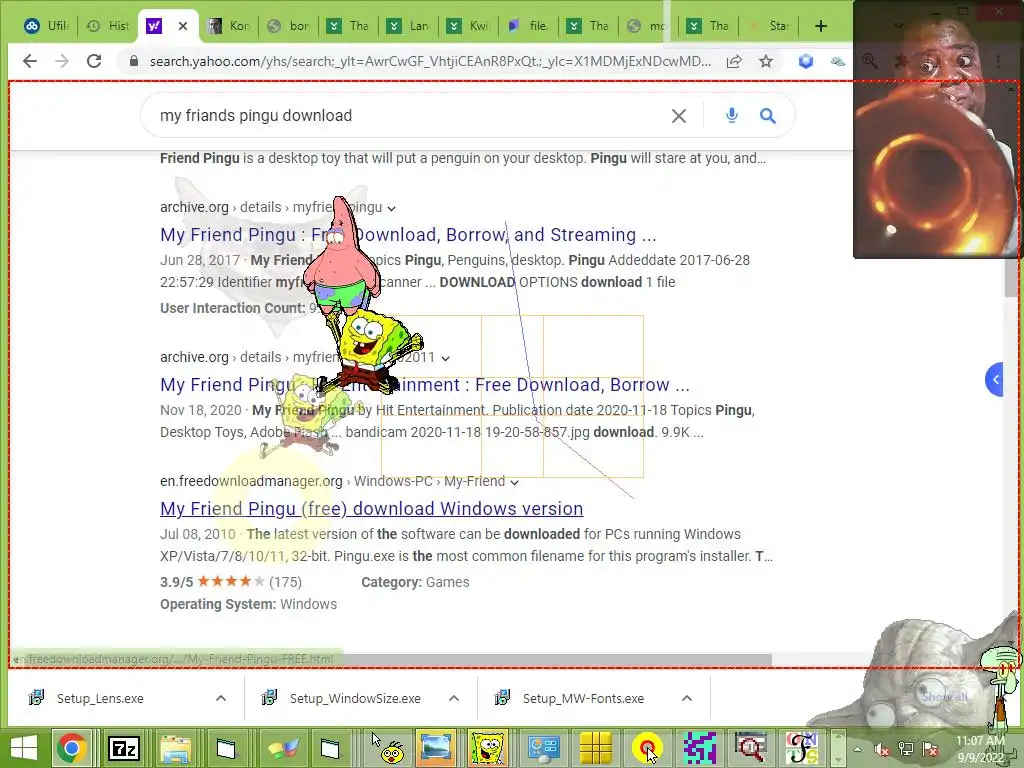
Task: Open the SpongeBob taskbar app
Action: coord(487,748)
